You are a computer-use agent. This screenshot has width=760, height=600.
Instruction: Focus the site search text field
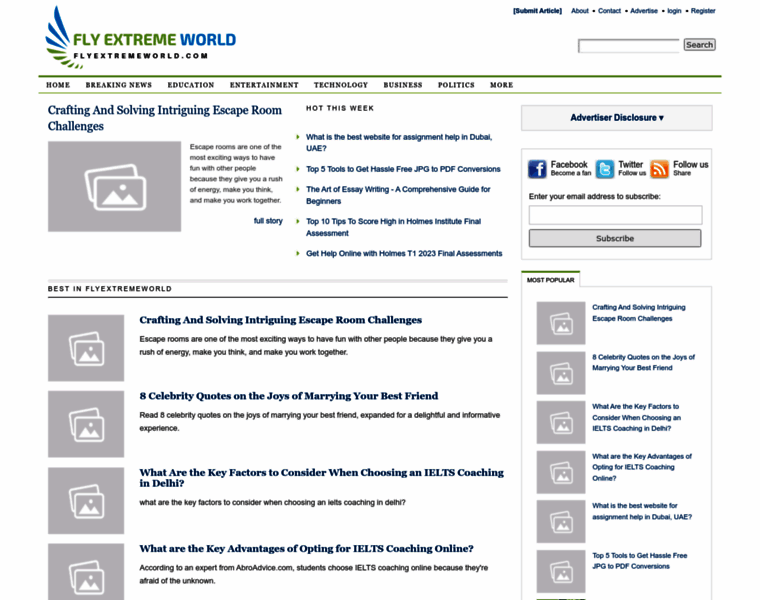[x=629, y=46]
